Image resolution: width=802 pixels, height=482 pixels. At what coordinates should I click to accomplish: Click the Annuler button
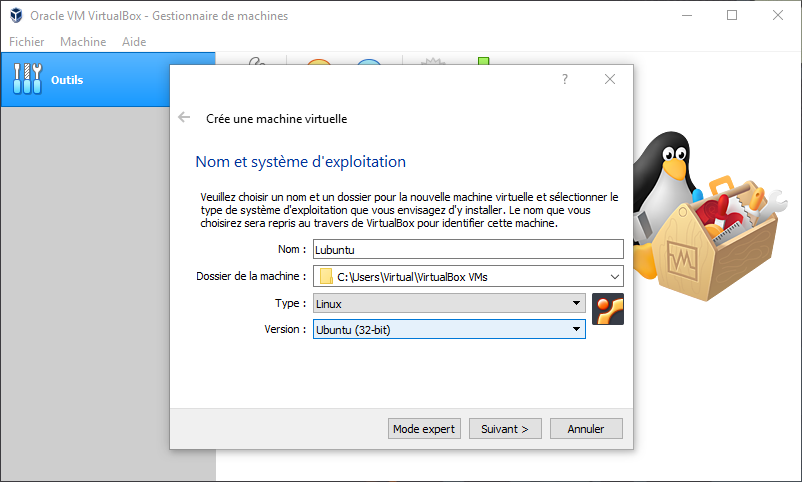coord(586,429)
